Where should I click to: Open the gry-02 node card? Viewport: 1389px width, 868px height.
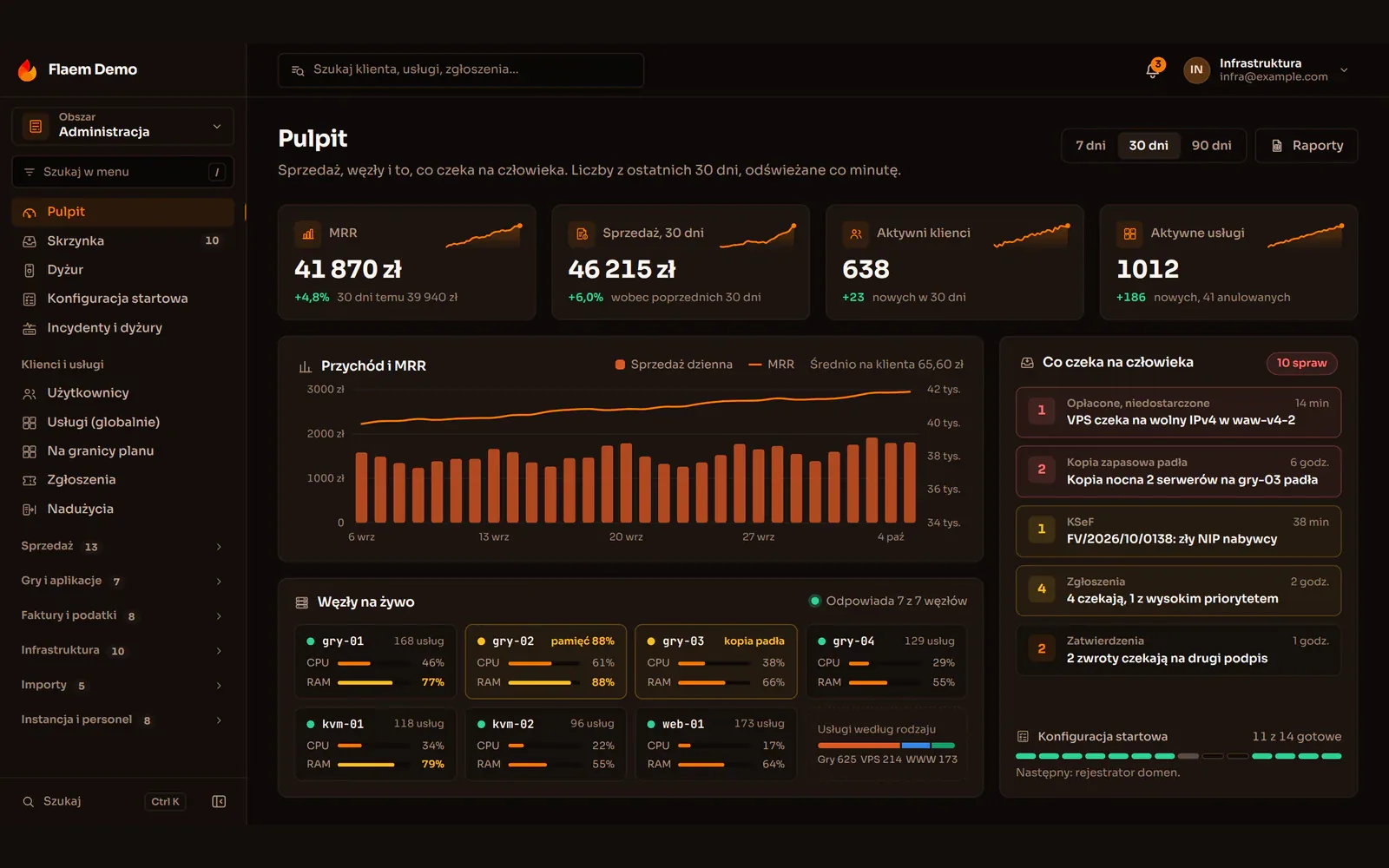tap(546, 661)
